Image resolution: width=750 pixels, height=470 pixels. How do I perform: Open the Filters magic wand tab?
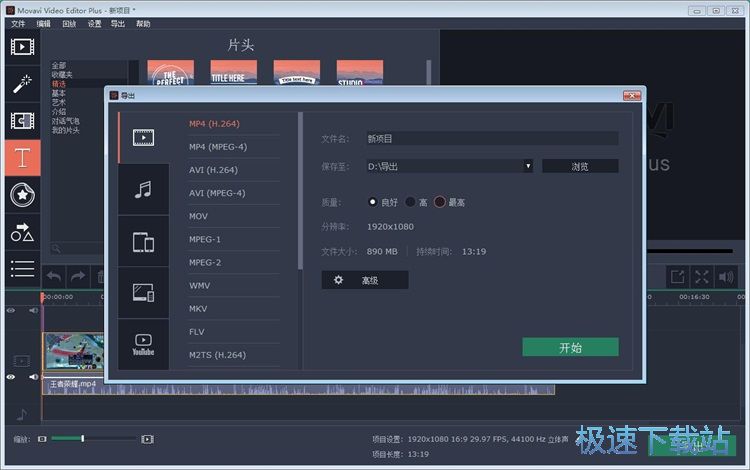coord(22,84)
